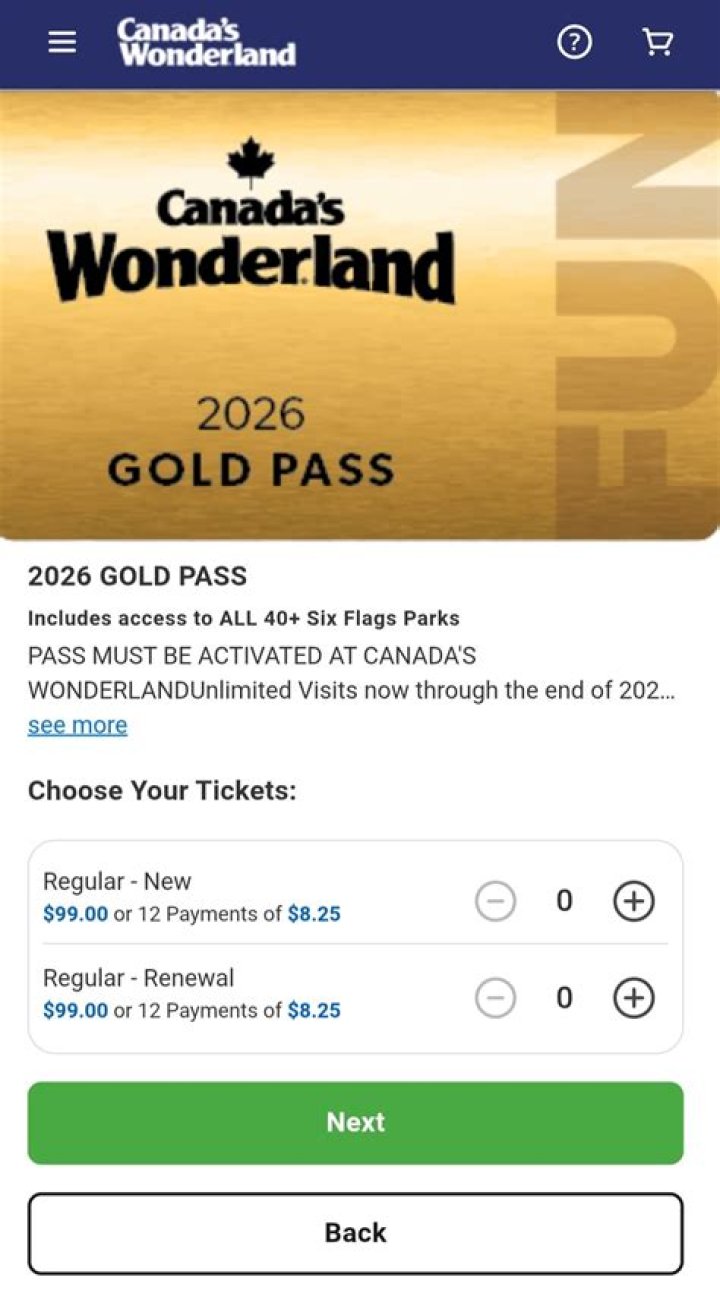The width and height of the screenshot is (720, 1309).
Task: Increase Regular - New ticket quantity
Action: 632,900
